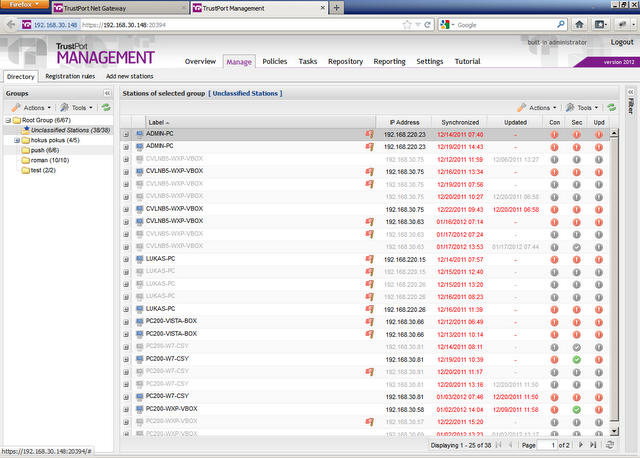Image resolution: width=640 pixels, height=458 pixels.
Task: Collapse the Root Group tree node
Action: [x=7, y=120]
